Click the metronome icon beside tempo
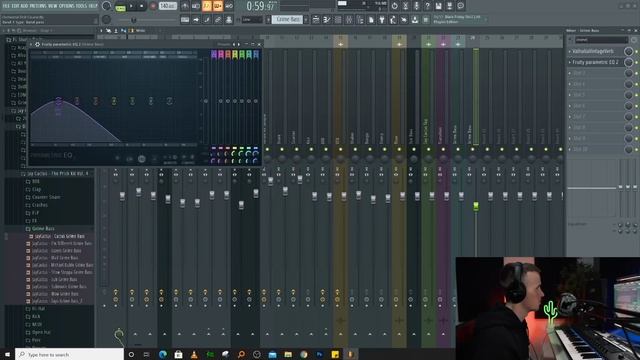640x360 pixels. click(185, 6)
